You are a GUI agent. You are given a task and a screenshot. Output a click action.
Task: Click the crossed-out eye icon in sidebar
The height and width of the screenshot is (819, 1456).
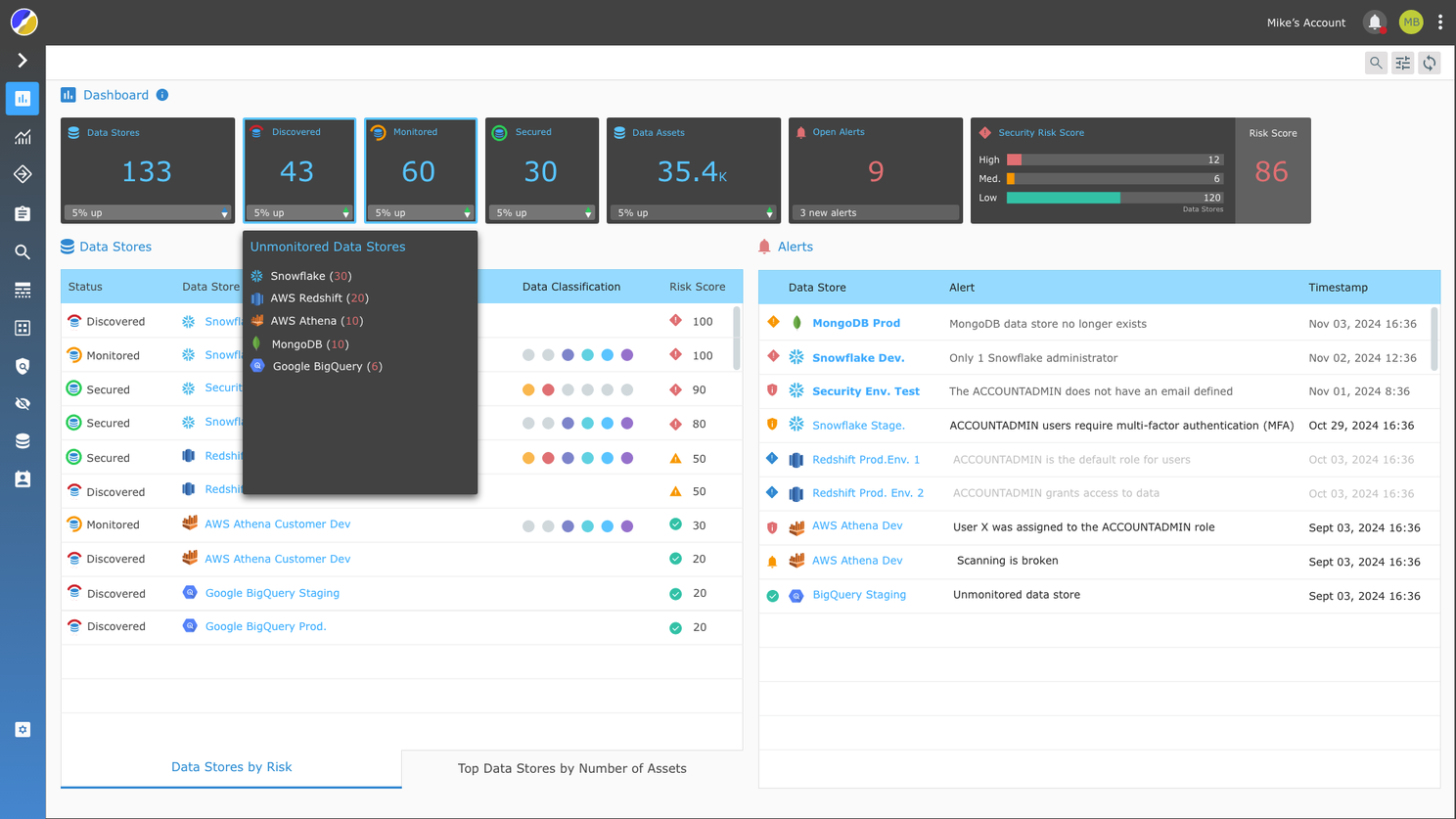(x=23, y=403)
